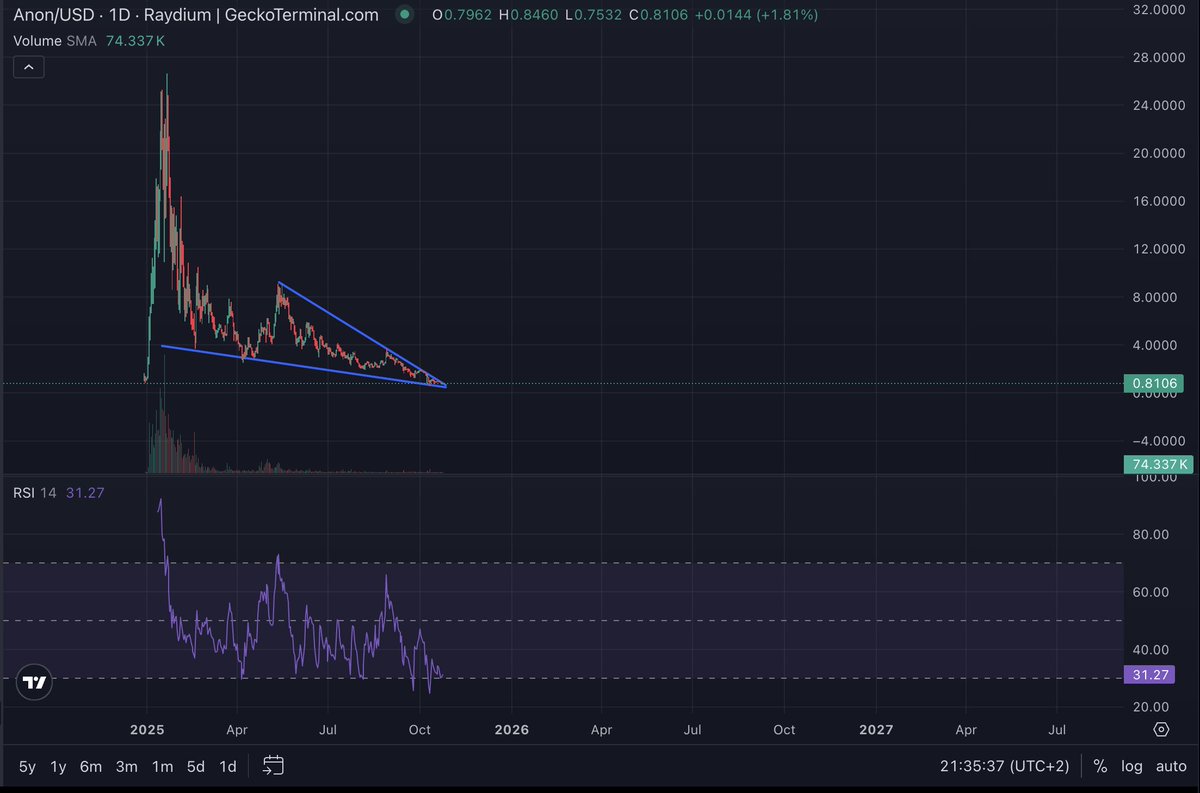Toggle the percent scale mode

click(1100, 766)
